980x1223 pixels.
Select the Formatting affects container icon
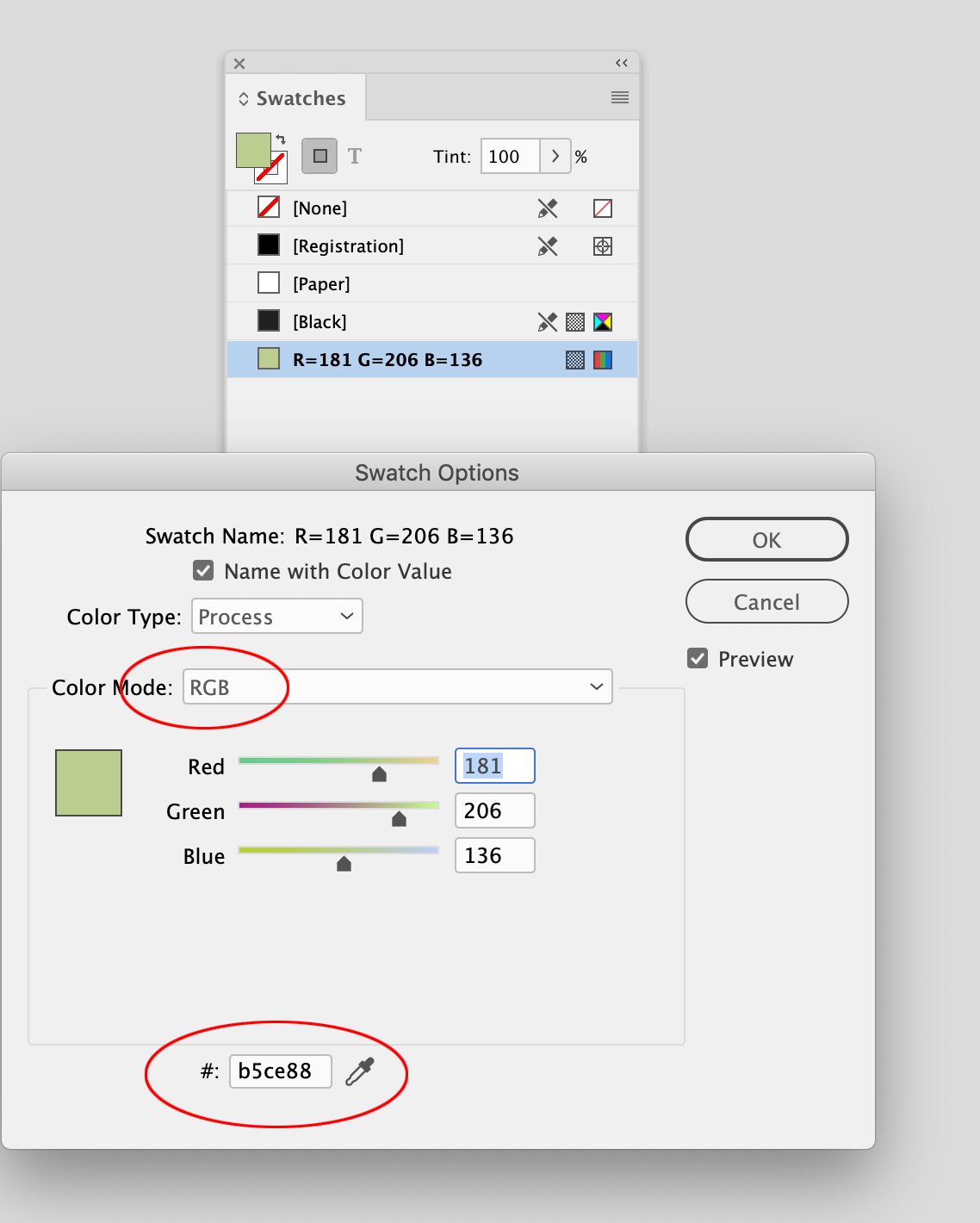(x=319, y=156)
